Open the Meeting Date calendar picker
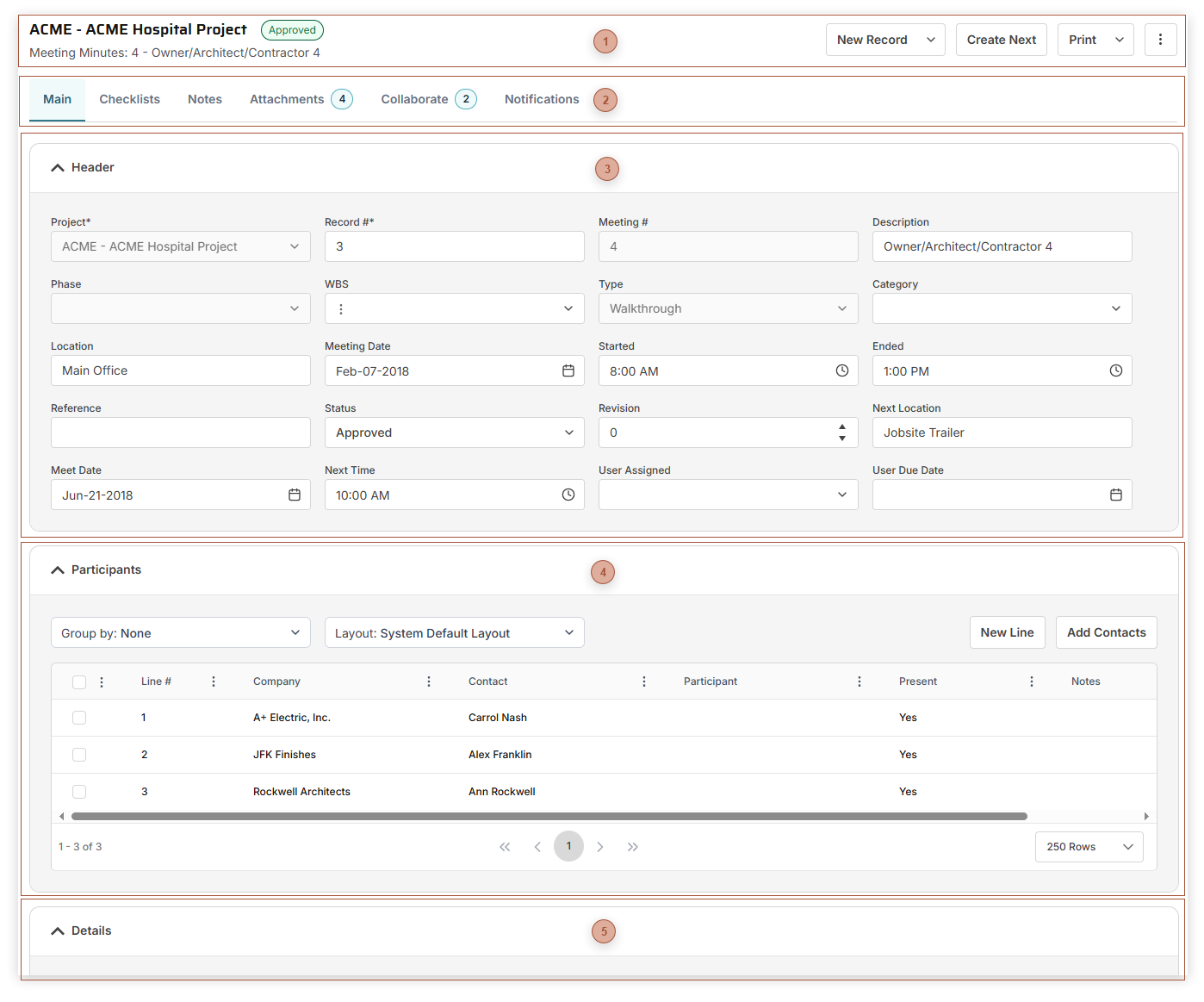 [x=568, y=370]
